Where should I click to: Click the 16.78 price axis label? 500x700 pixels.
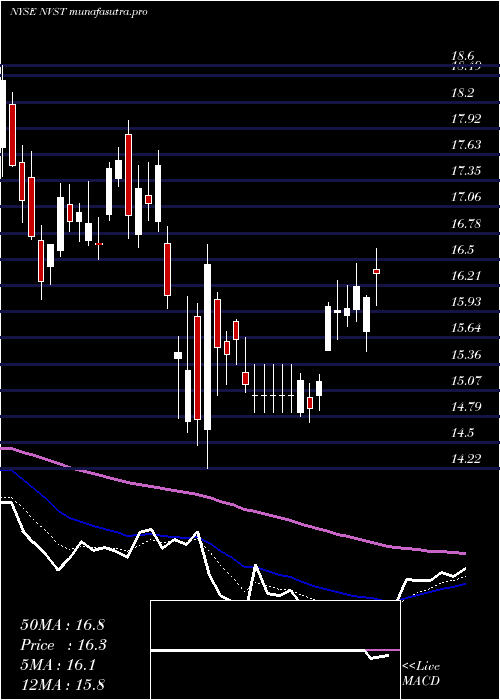[x=466, y=223]
